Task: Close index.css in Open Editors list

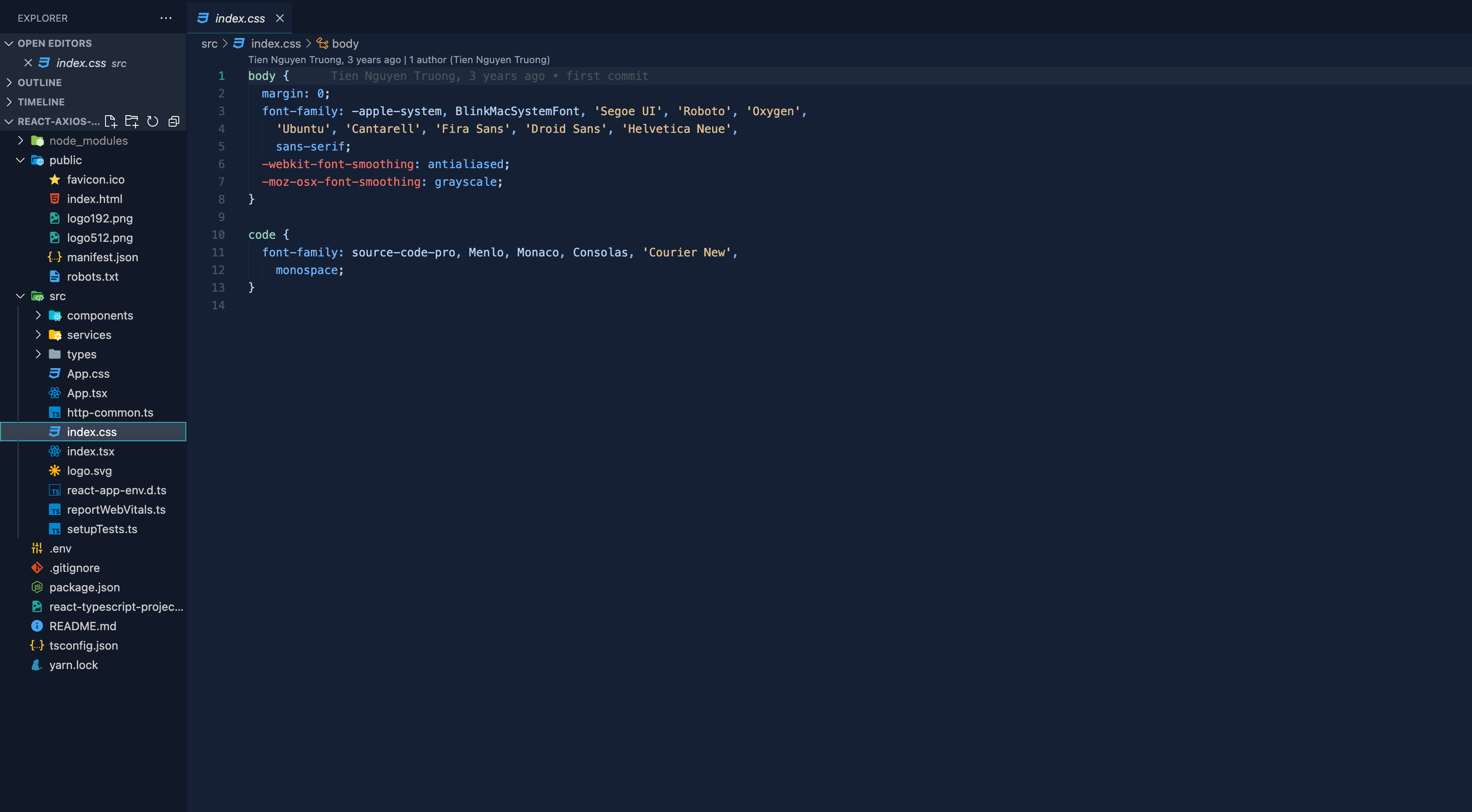Action: pos(28,63)
